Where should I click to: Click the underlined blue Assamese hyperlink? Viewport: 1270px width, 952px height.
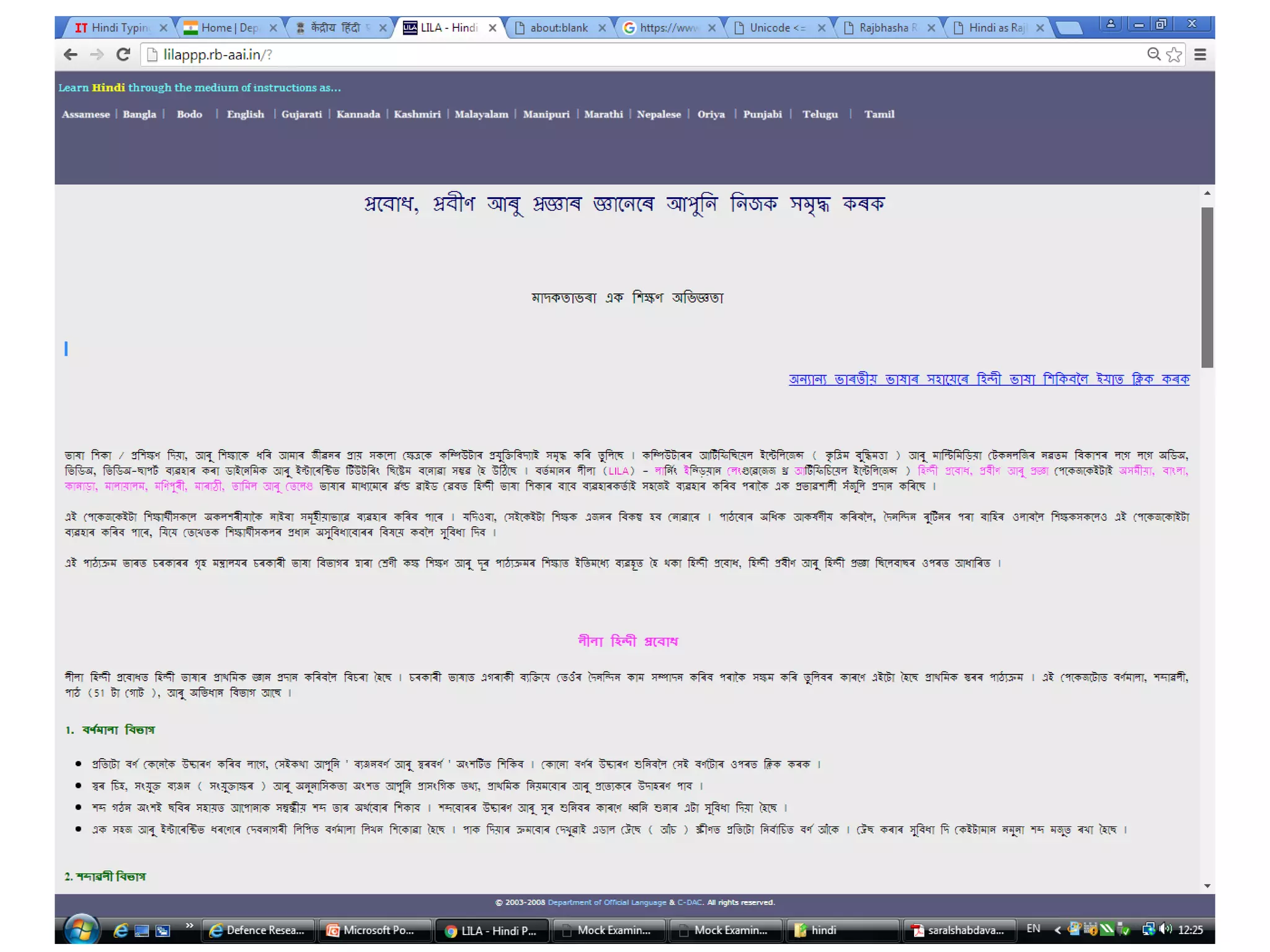pos(988,379)
